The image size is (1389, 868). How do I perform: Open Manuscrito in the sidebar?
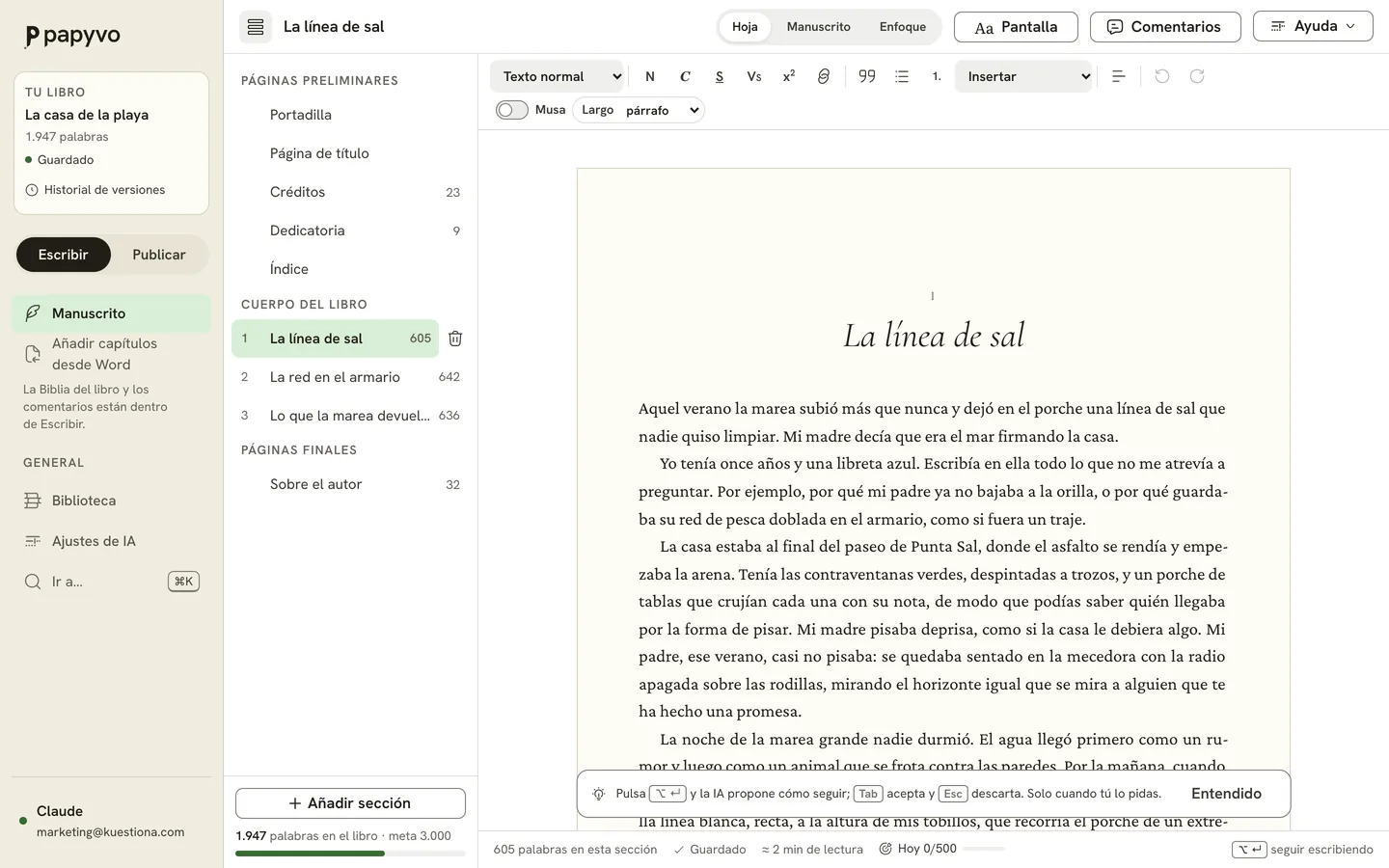click(x=112, y=313)
